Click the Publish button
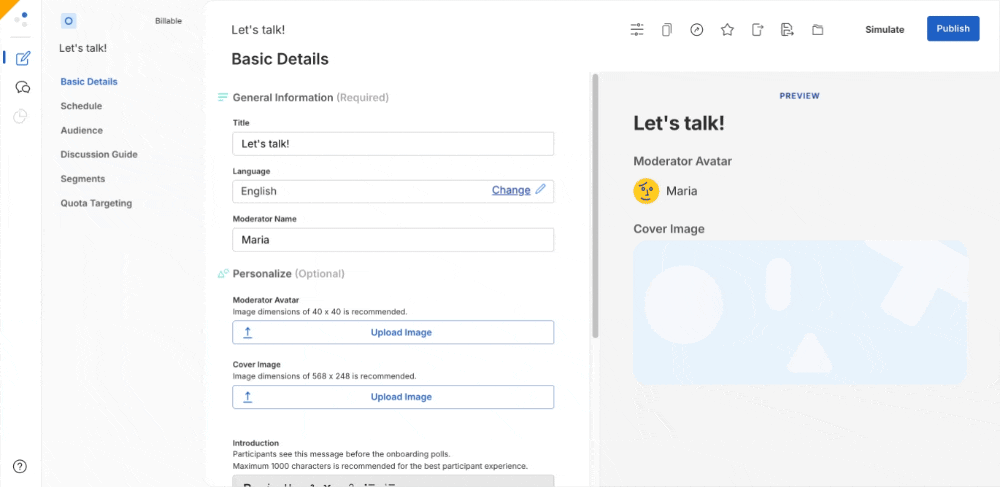 click(953, 29)
